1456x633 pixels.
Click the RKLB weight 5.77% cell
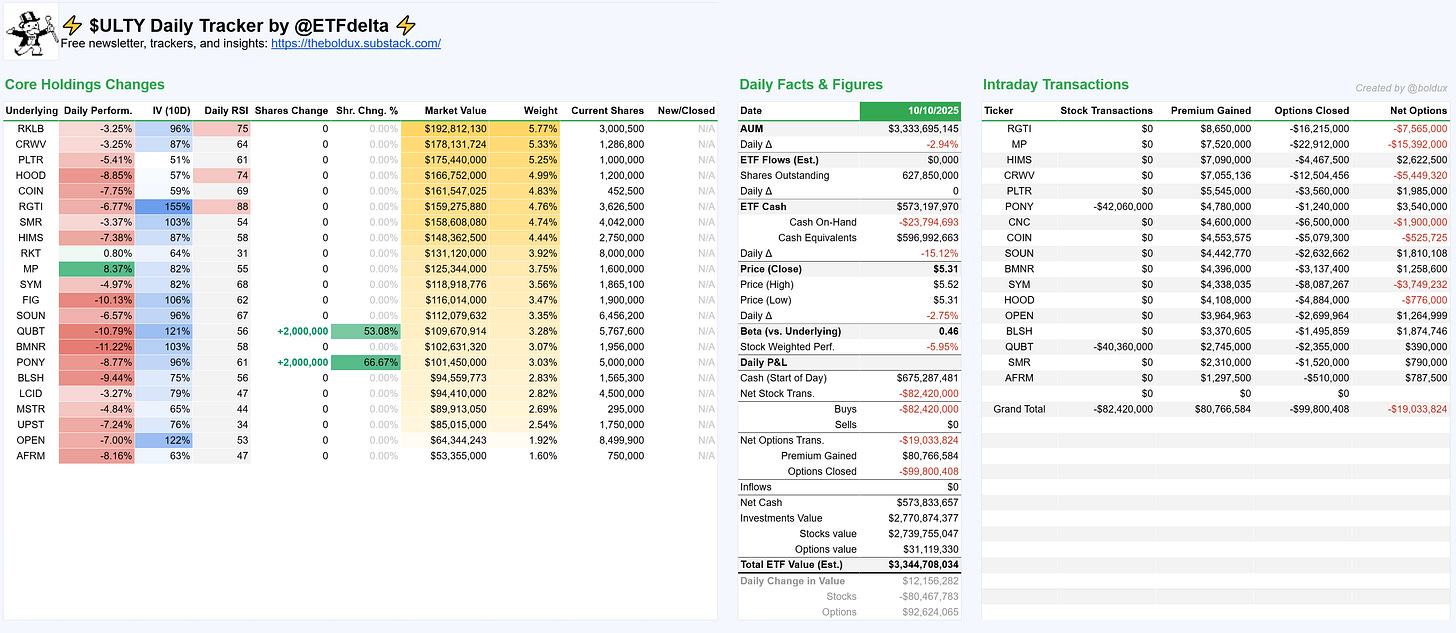pos(525,129)
